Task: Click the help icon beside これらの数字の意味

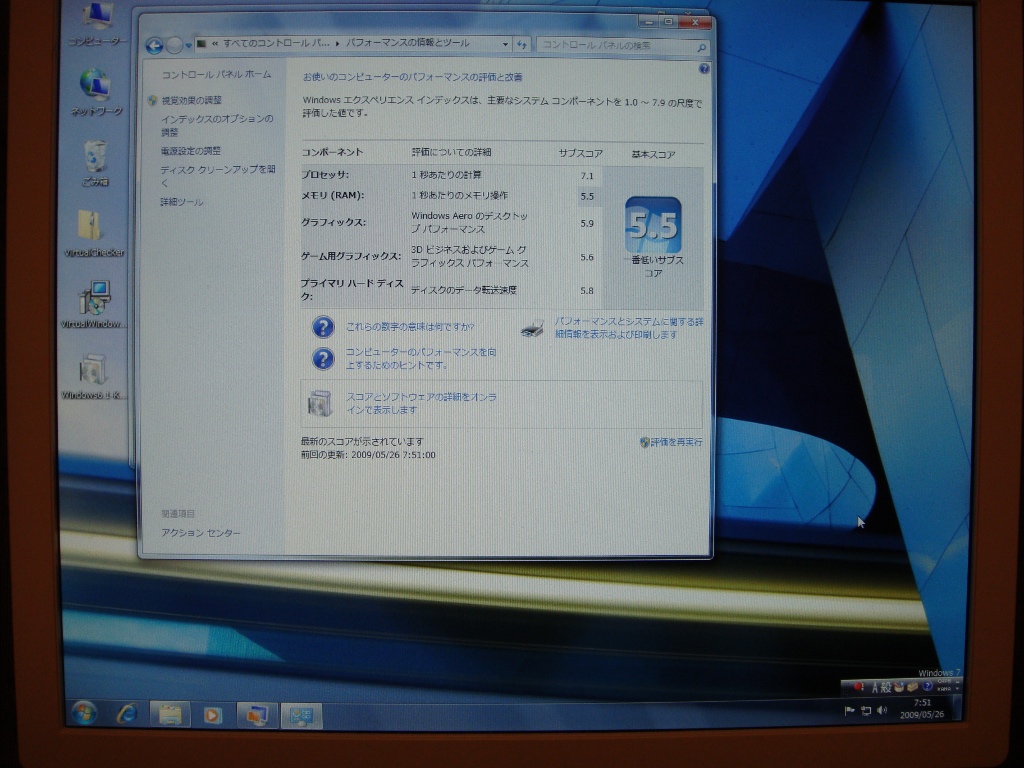Action: pyautogui.click(x=323, y=327)
